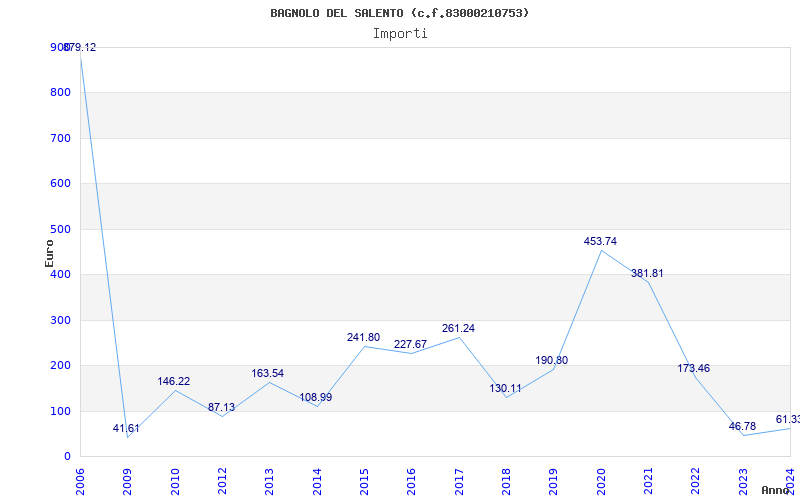The image size is (800, 500).
Task: Select the 453.74 peak data label
Action: pos(601,241)
